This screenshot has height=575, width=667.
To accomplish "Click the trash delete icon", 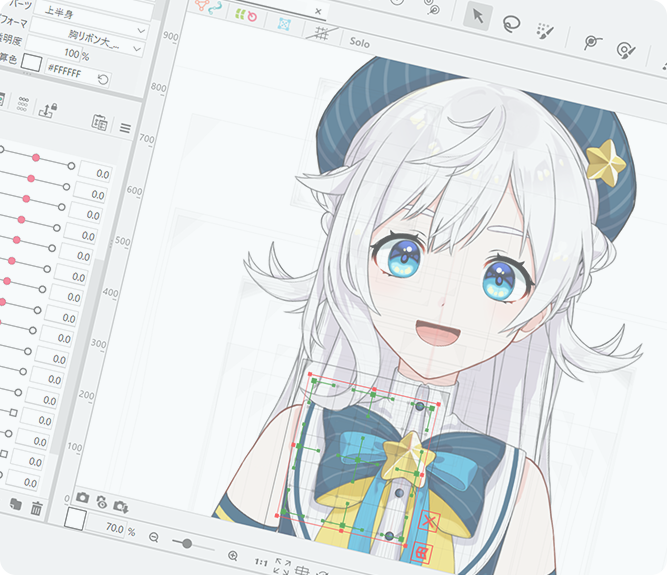I will click(36, 508).
